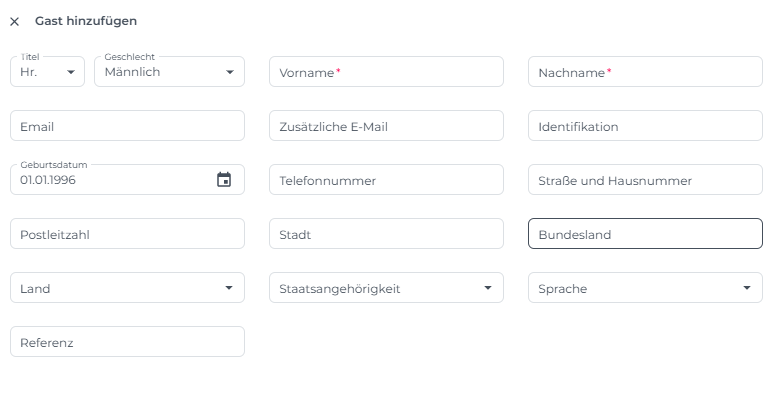
Task: Click the Gast hinzufügen heading
Action: click(86, 21)
